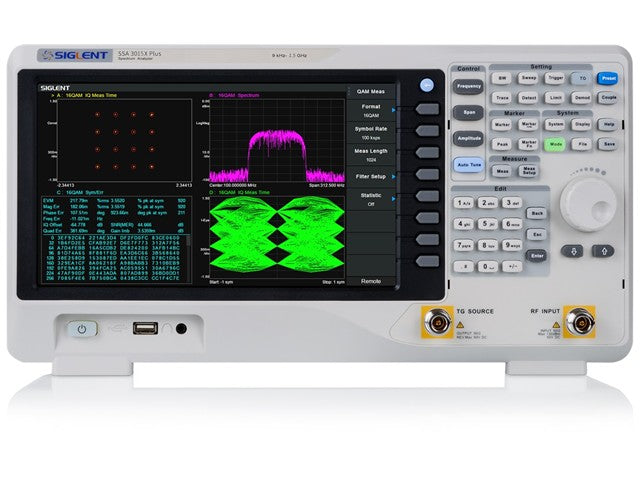This screenshot has width=640, height=480.
Task: Tap the green Mode key
Action: point(556,144)
